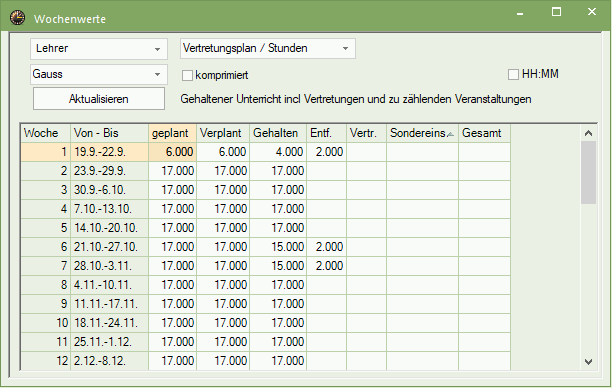Click the scrollbar down arrow
This screenshot has height=388, width=612.
[x=589, y=362]
